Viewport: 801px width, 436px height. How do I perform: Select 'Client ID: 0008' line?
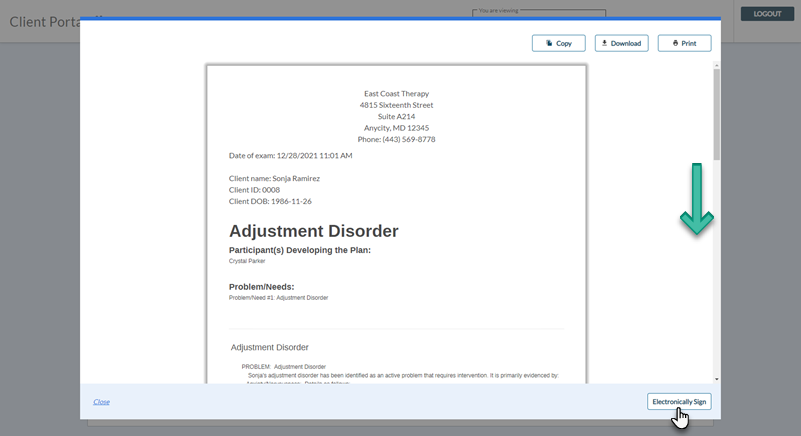pyautogui.click(x=254, y=190)
